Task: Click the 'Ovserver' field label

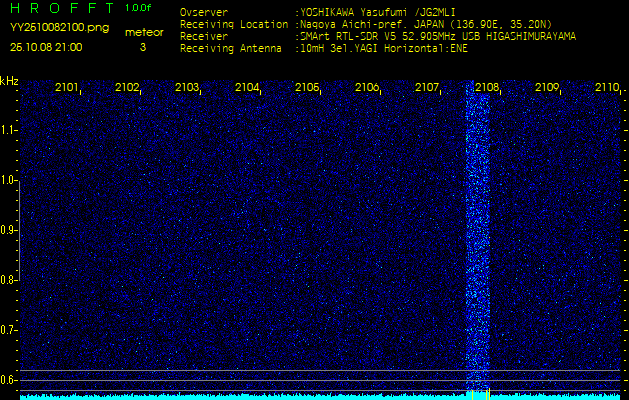Action: click(204, 12)
